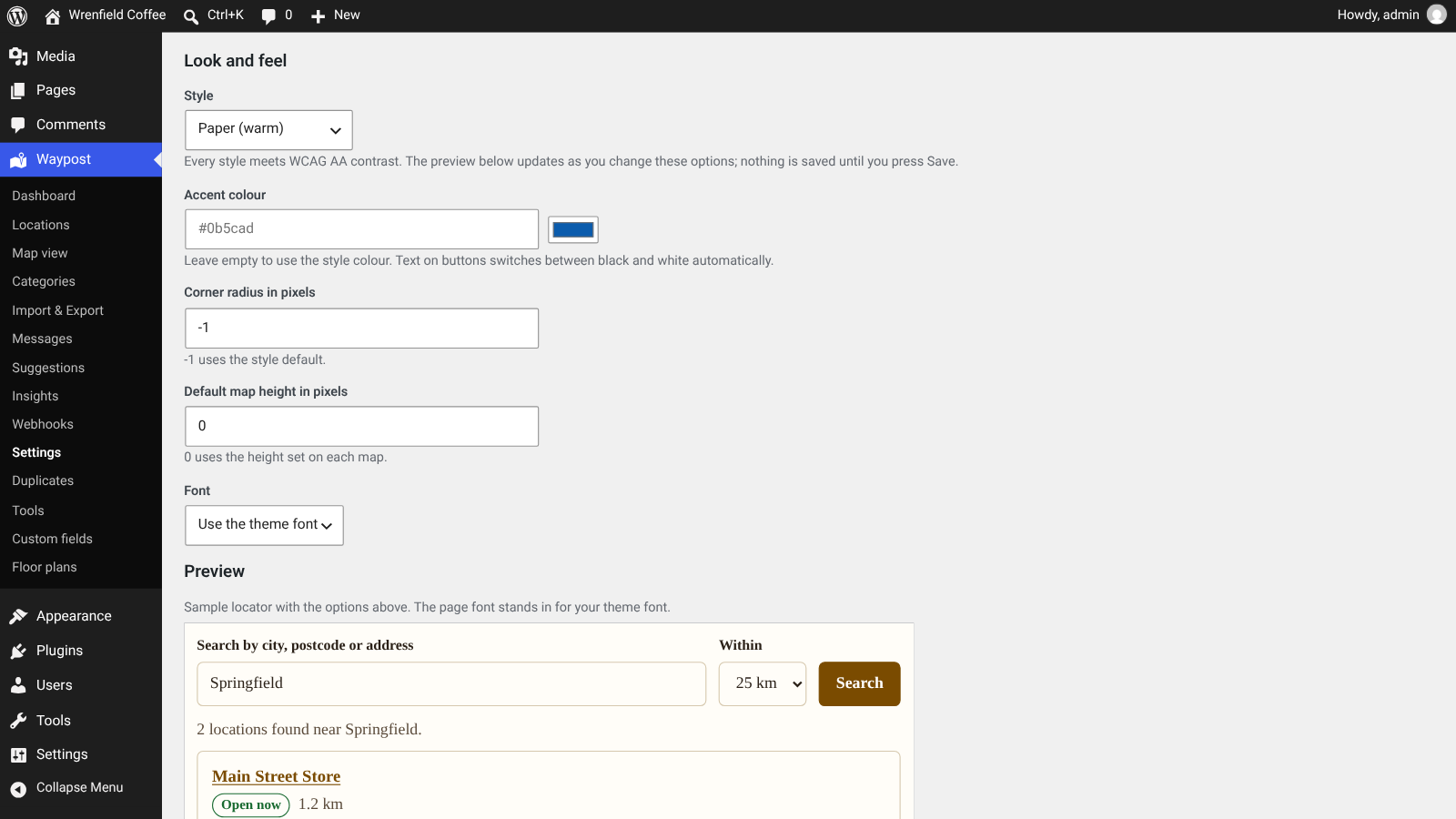Open Map view submenu item
1456x819 pixels.
tap(40, 253)
